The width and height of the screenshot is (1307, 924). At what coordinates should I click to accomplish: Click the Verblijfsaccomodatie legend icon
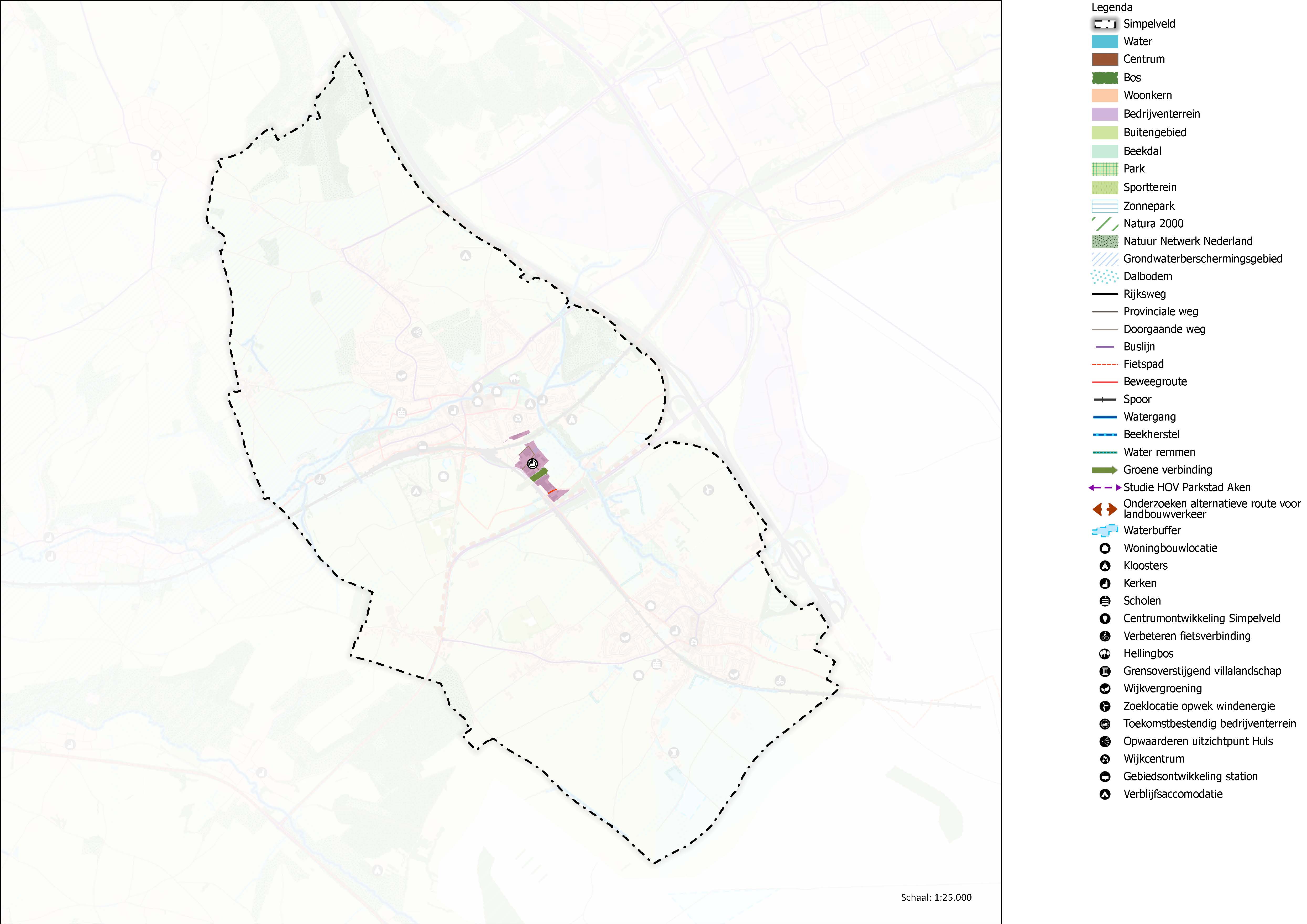1104,794
